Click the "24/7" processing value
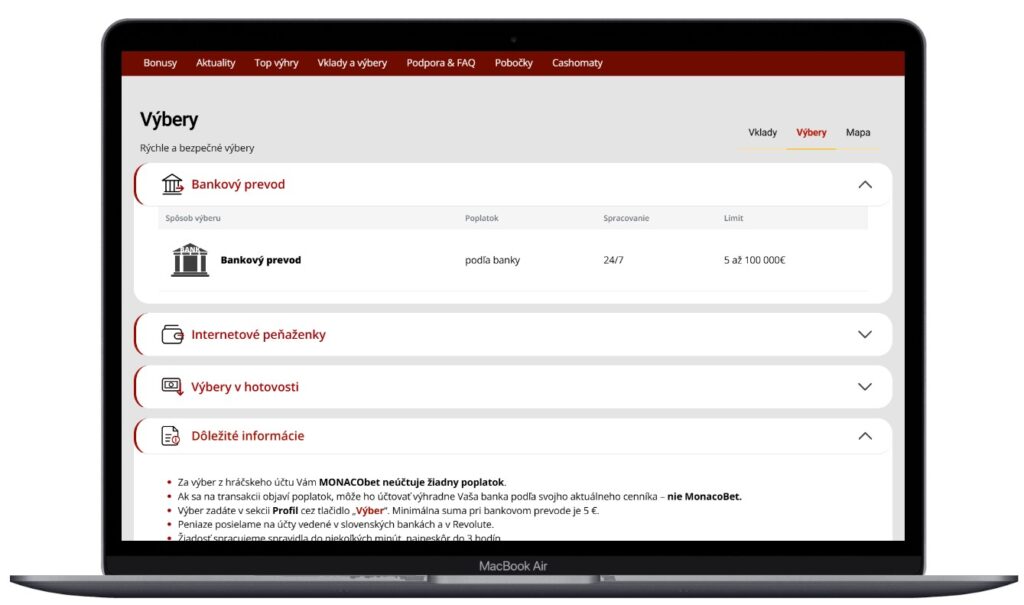 [x=613, y=260]
